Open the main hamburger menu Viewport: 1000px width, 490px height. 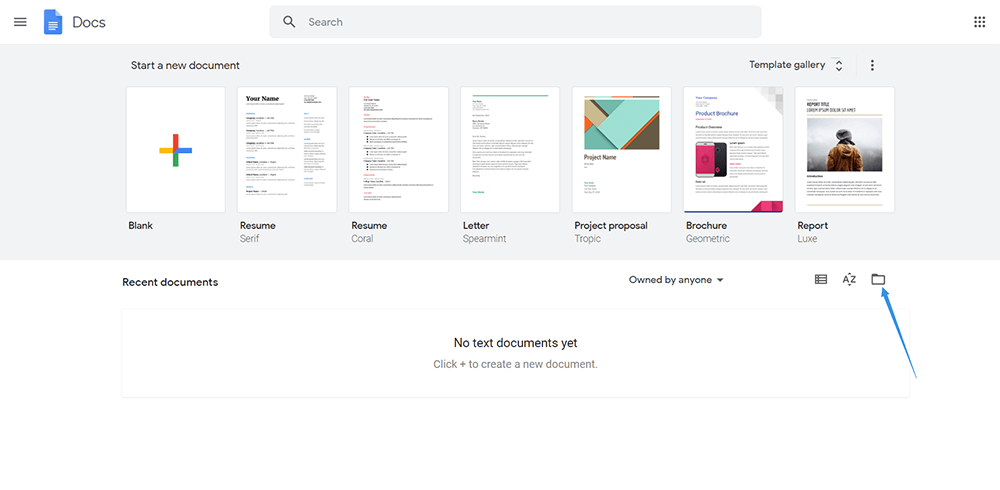(x=20, y=22)
